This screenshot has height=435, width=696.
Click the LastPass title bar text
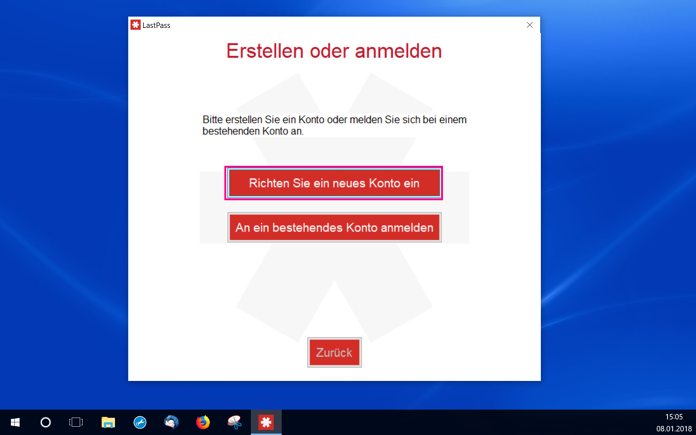pyautogui.click(x=156, y=26)
